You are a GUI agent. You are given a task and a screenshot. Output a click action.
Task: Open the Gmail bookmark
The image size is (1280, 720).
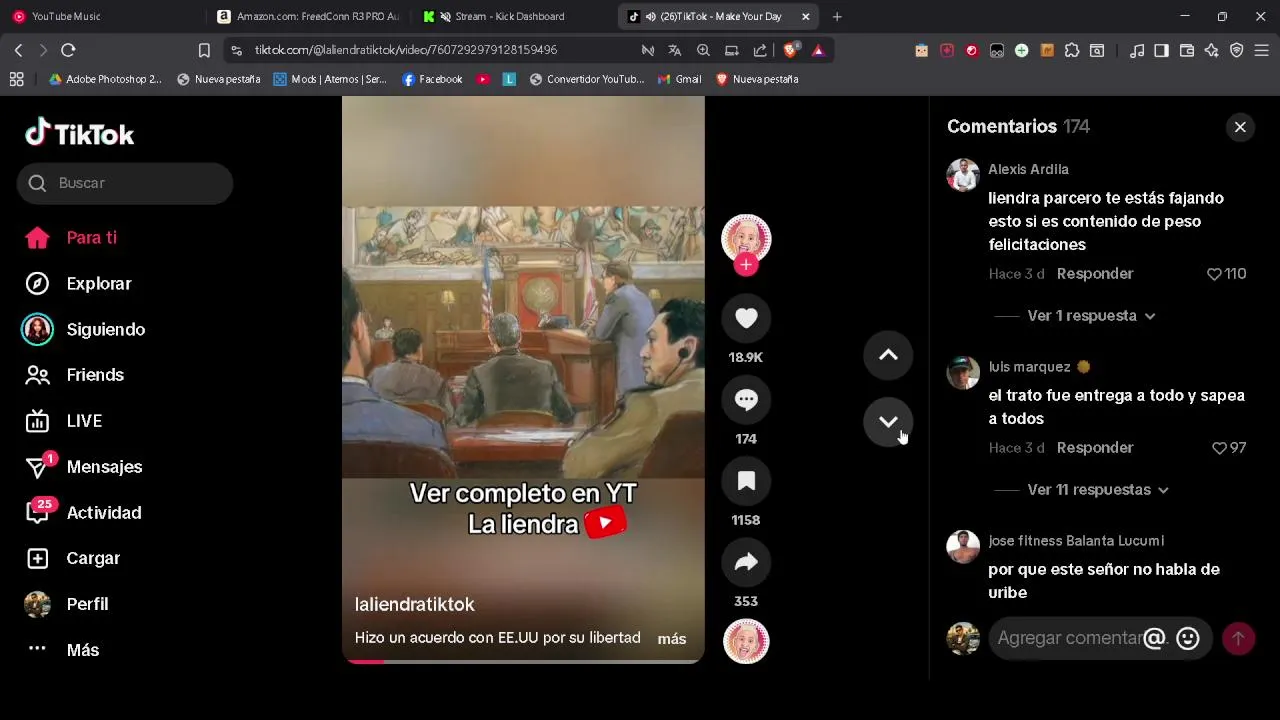click(679, 79)
